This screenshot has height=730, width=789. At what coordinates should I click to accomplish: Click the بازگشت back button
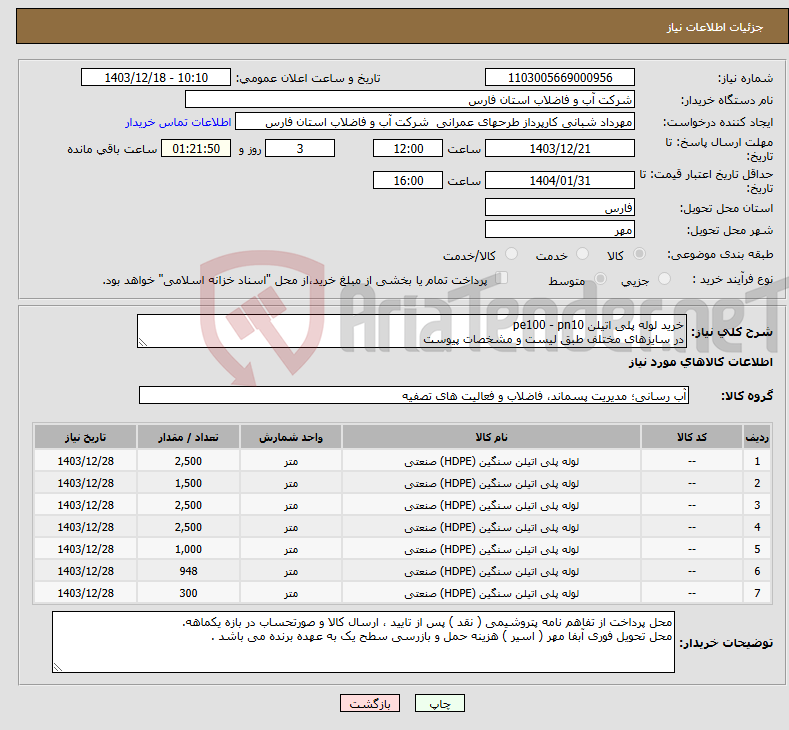[370, 703]
